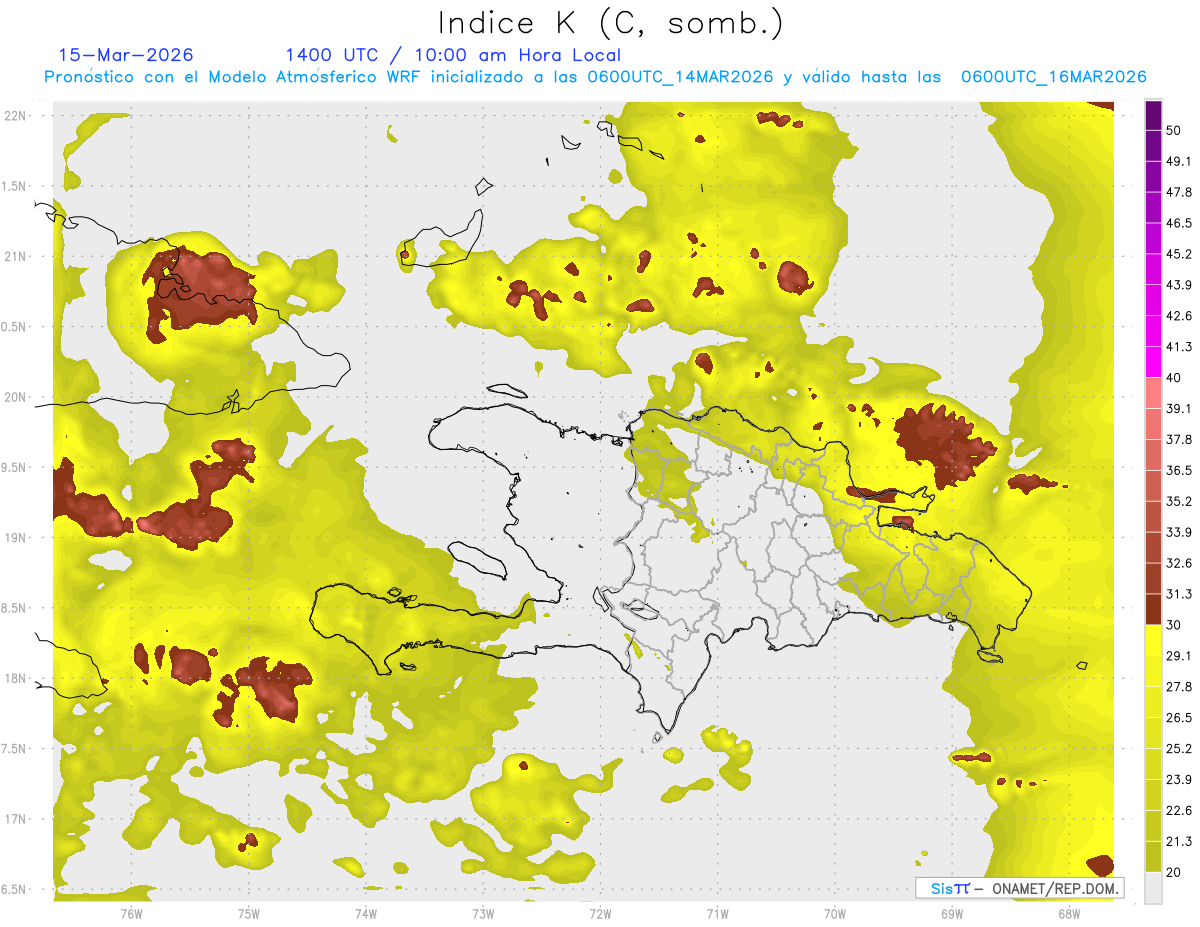Screen dimensions: 1200x927
Task: Click the "6.5N" latitude label
Action: click(14, 889)
